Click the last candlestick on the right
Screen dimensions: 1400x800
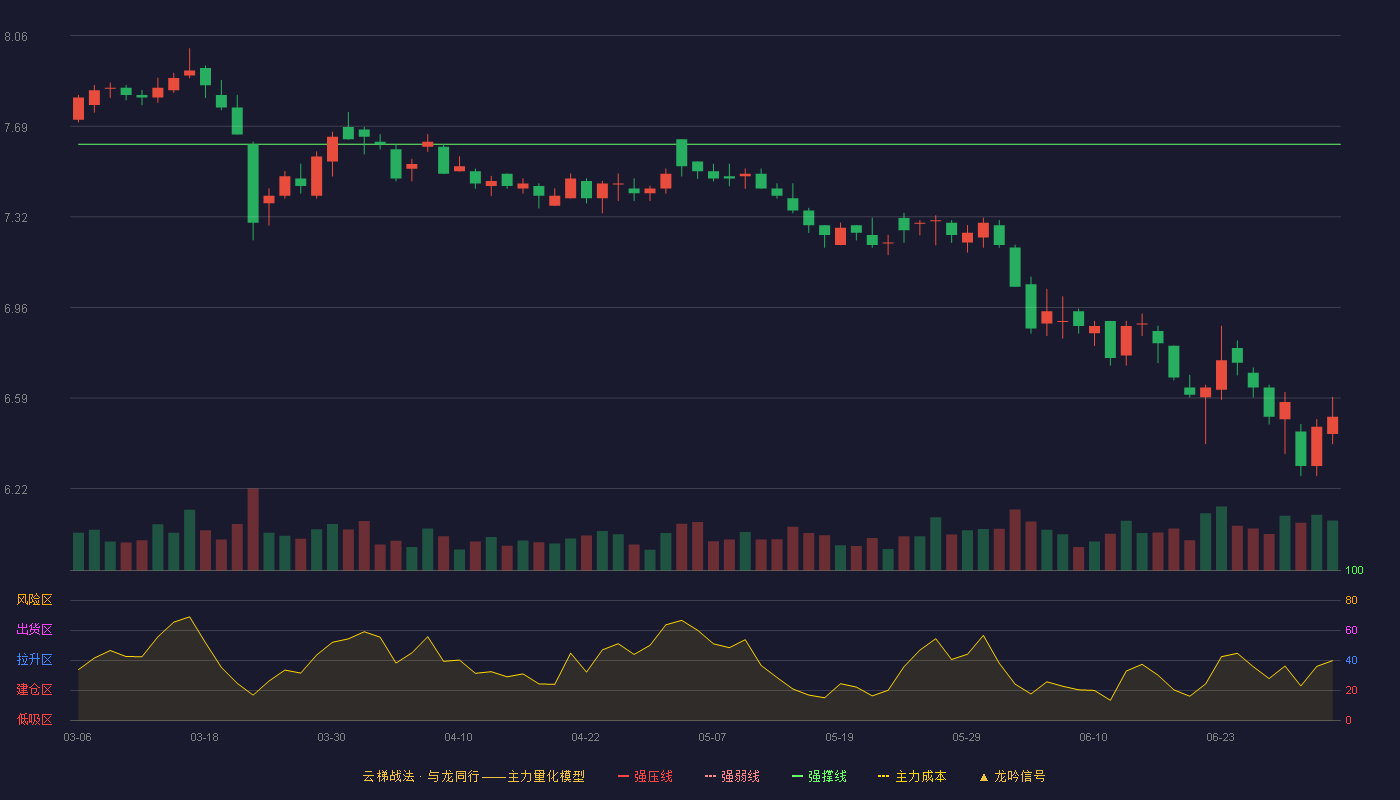tap(1333, 425)
